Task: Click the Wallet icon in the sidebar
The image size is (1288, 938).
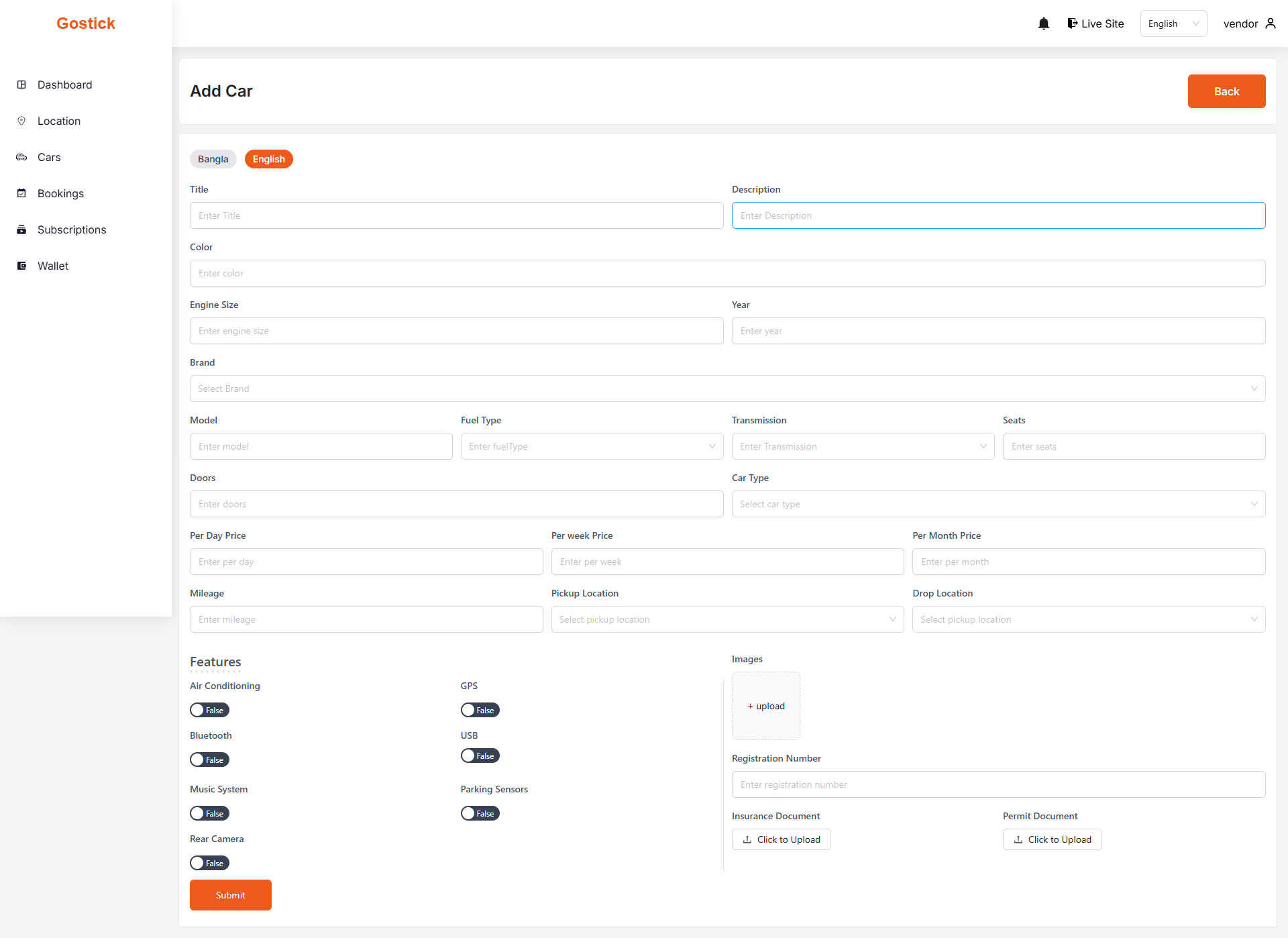Action: coord(21,266)
